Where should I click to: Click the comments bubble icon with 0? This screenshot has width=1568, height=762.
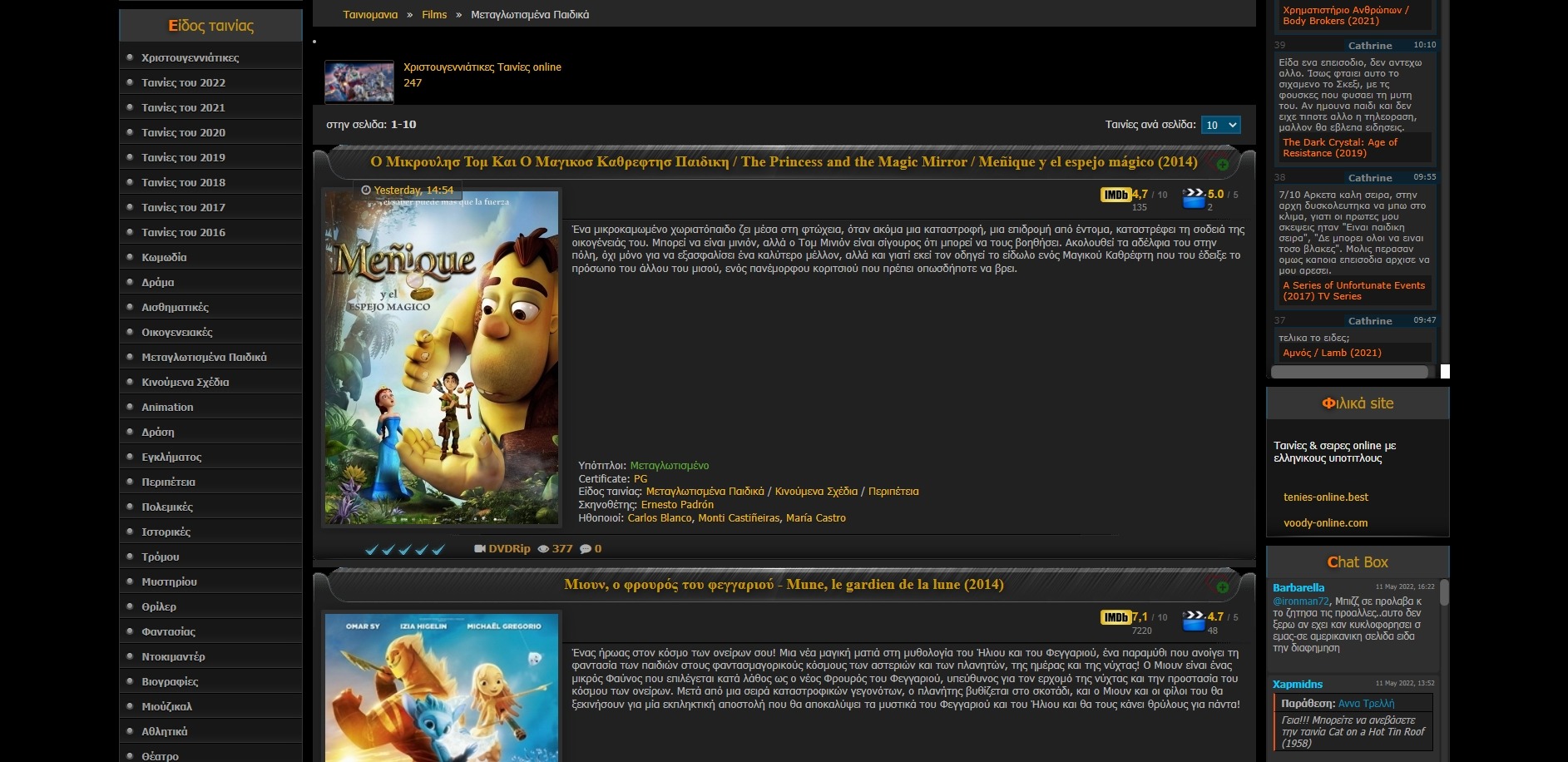pyautogui.click(x=585, y=549)
